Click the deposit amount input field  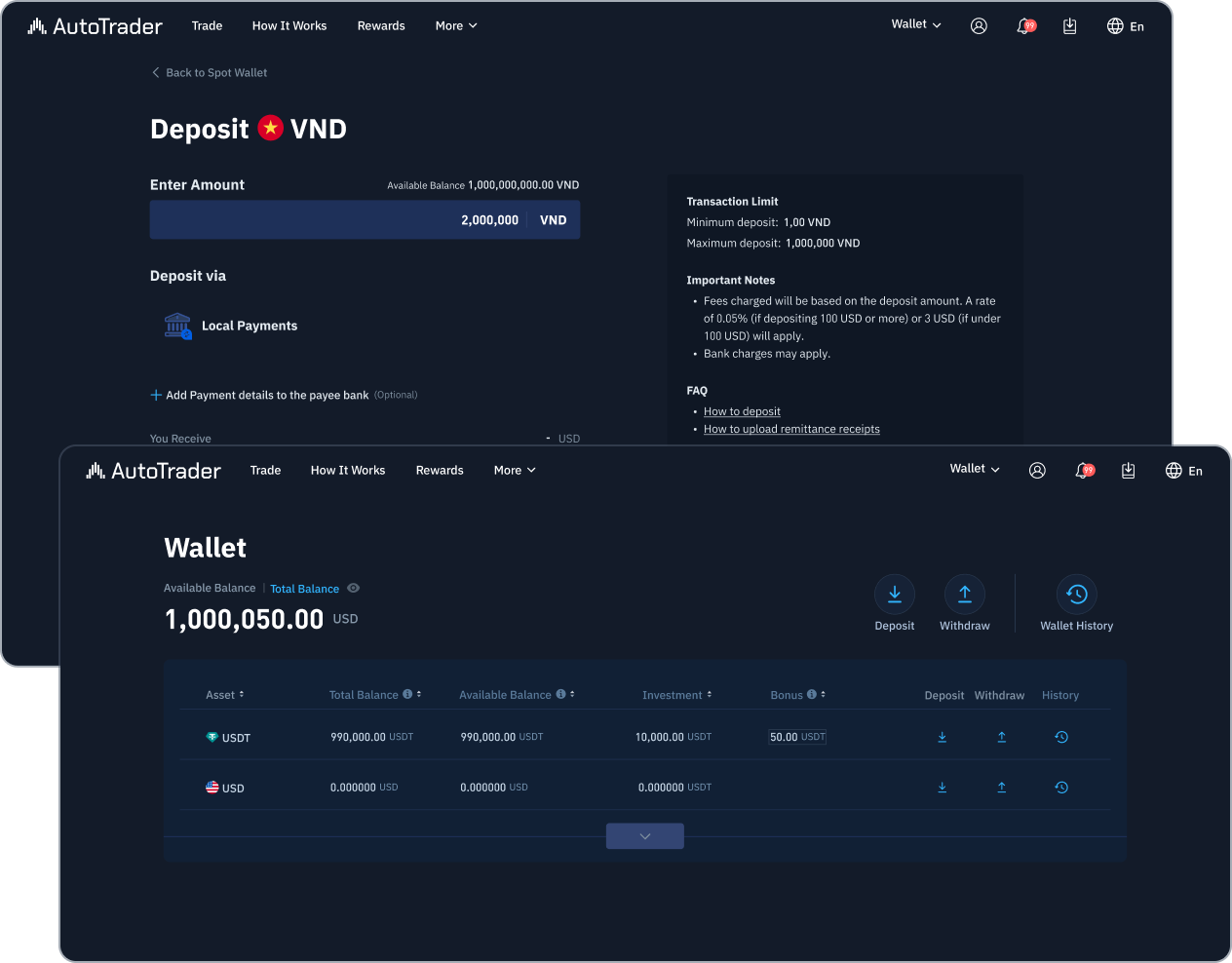pos(365,220)
